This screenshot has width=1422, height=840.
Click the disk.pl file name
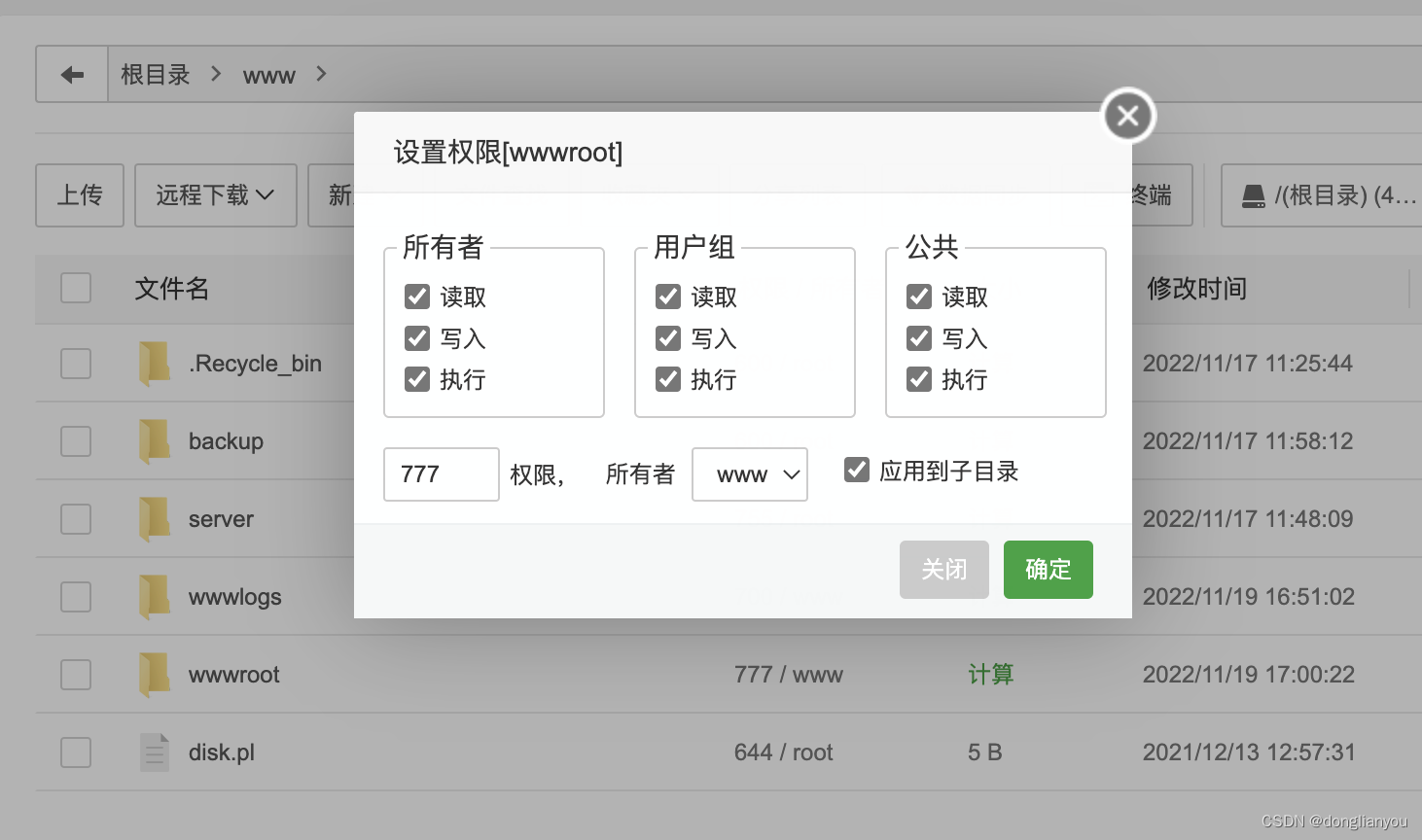click(x=222, y=752)
